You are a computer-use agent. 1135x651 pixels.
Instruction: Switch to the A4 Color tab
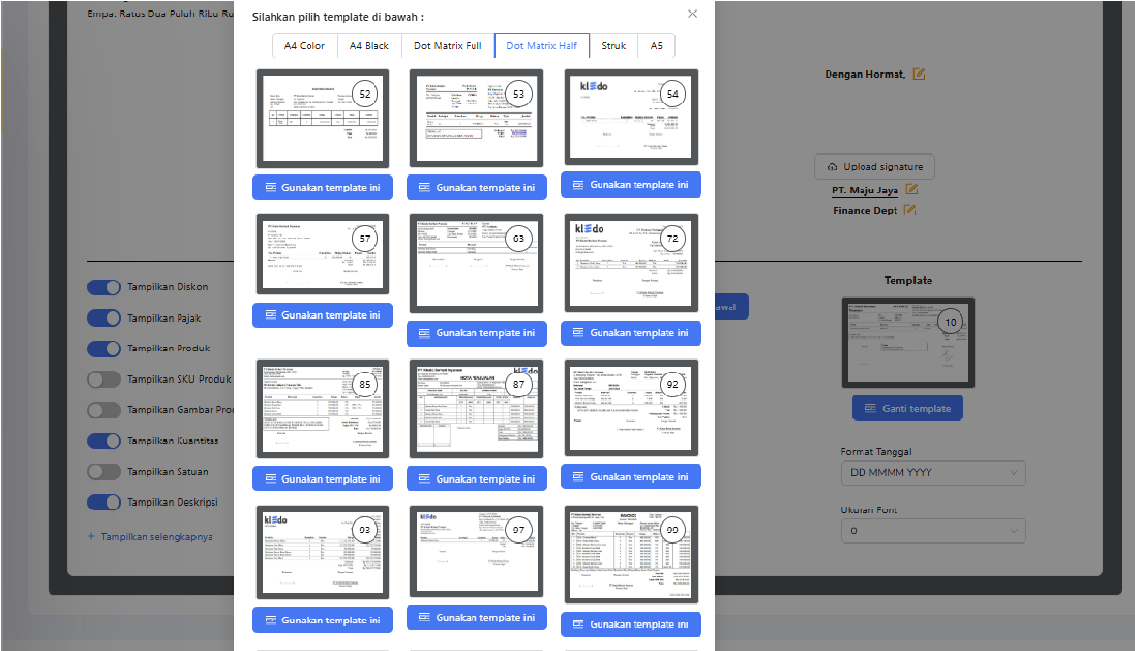point(304,45)
